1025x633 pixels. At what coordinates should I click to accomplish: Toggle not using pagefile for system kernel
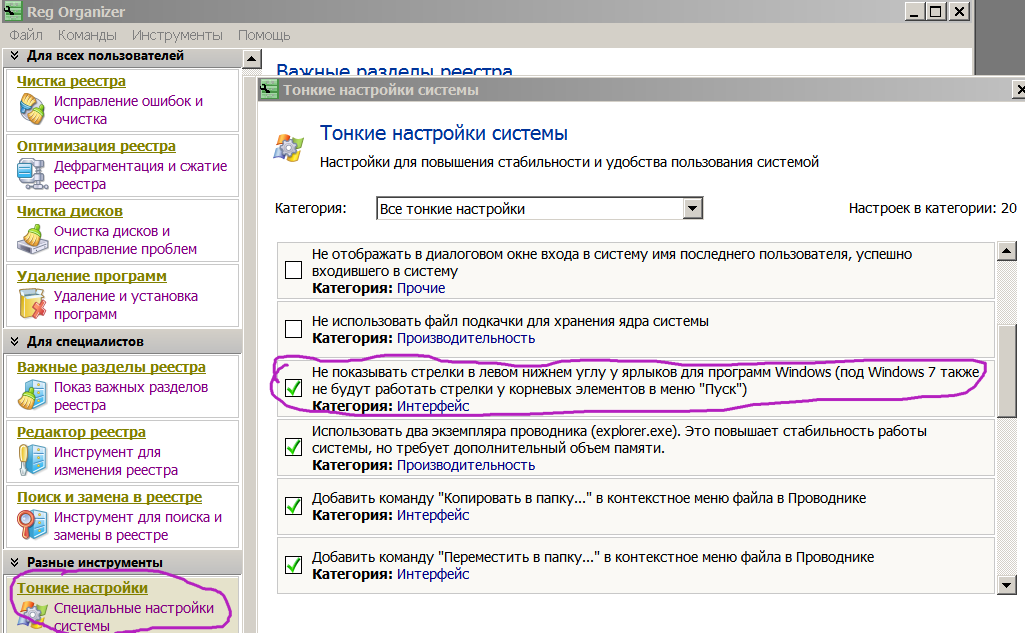pyautogui.click(x=294, y=329)
